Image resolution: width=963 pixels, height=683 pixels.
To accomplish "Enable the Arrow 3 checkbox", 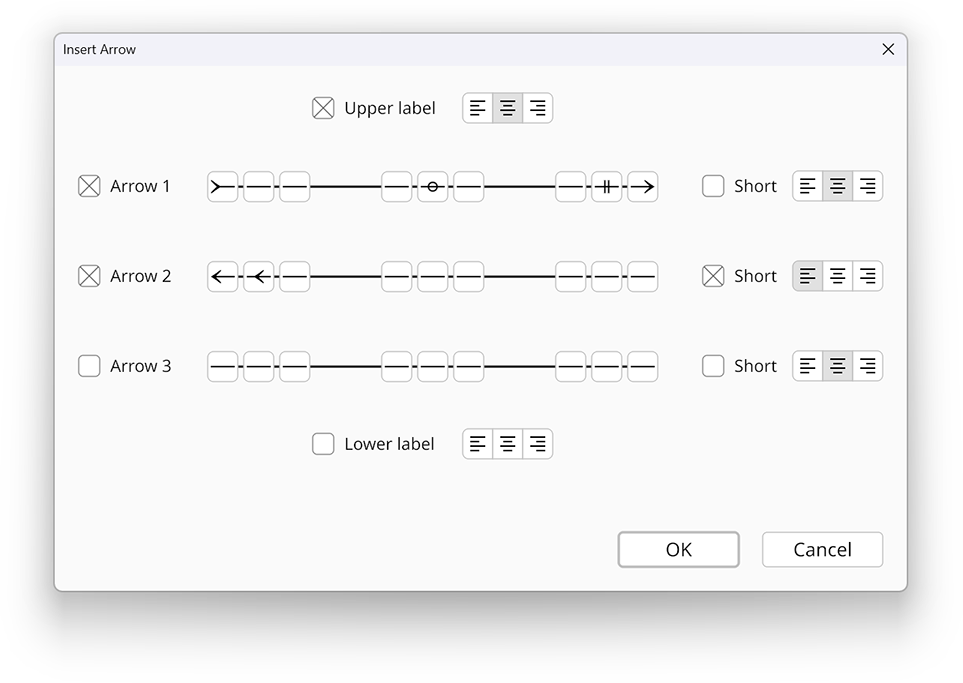I will [x=88, y=366].
